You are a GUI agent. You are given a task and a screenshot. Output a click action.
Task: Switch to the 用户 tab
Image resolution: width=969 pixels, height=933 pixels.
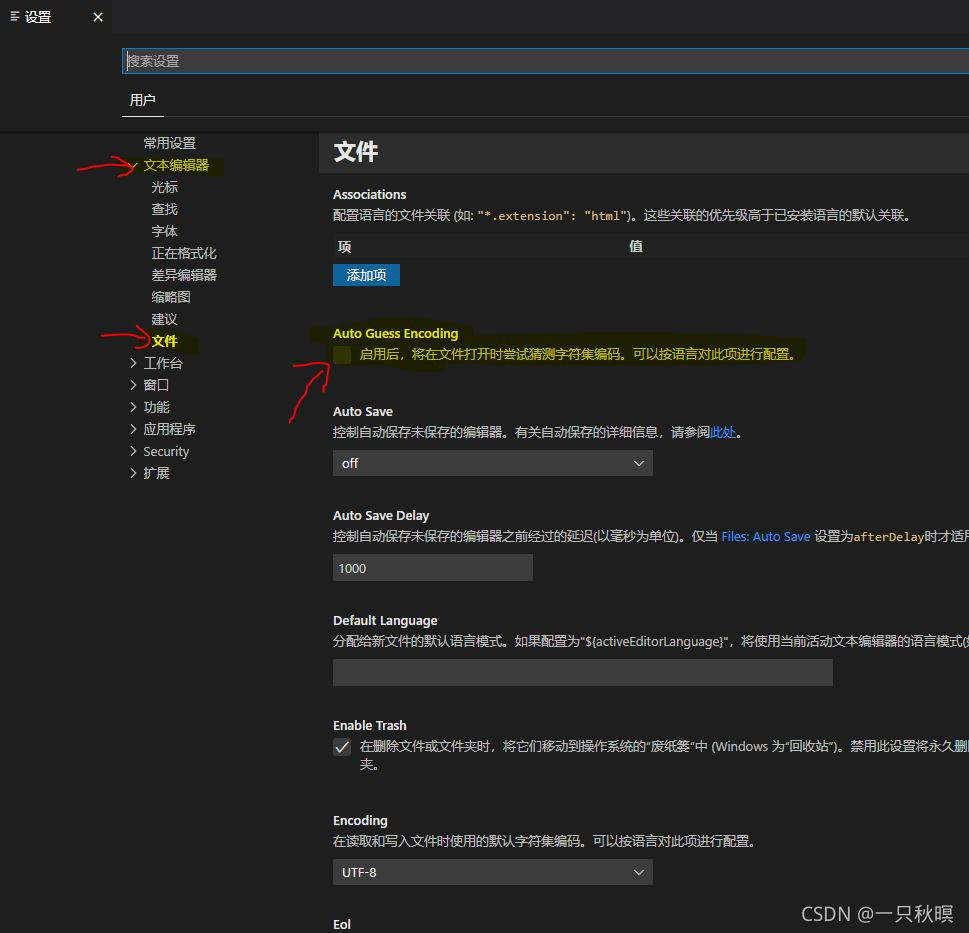(142, 99)
